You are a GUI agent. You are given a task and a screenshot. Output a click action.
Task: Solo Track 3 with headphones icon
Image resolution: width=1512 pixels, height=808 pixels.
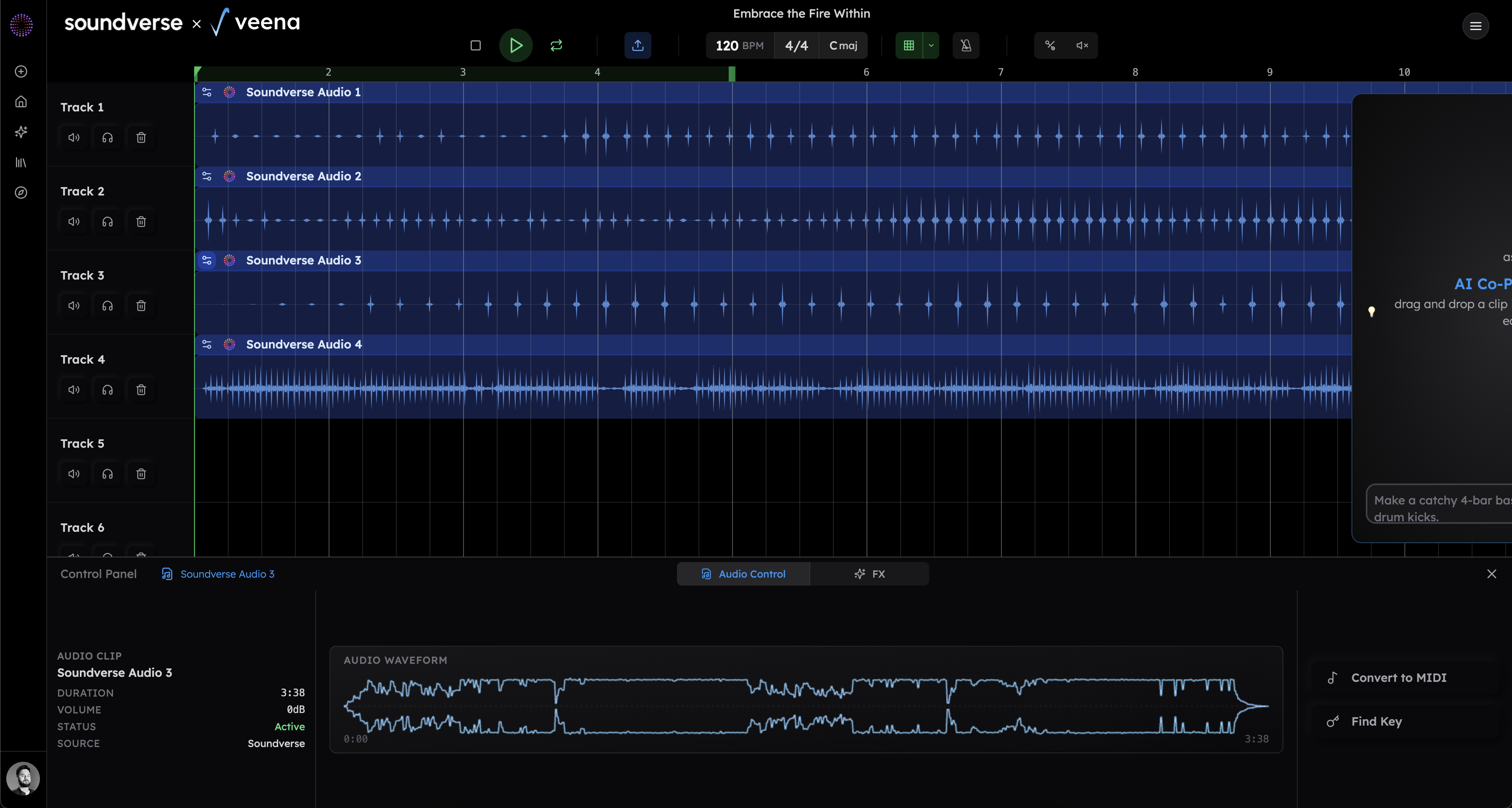[x=108, y=305]
